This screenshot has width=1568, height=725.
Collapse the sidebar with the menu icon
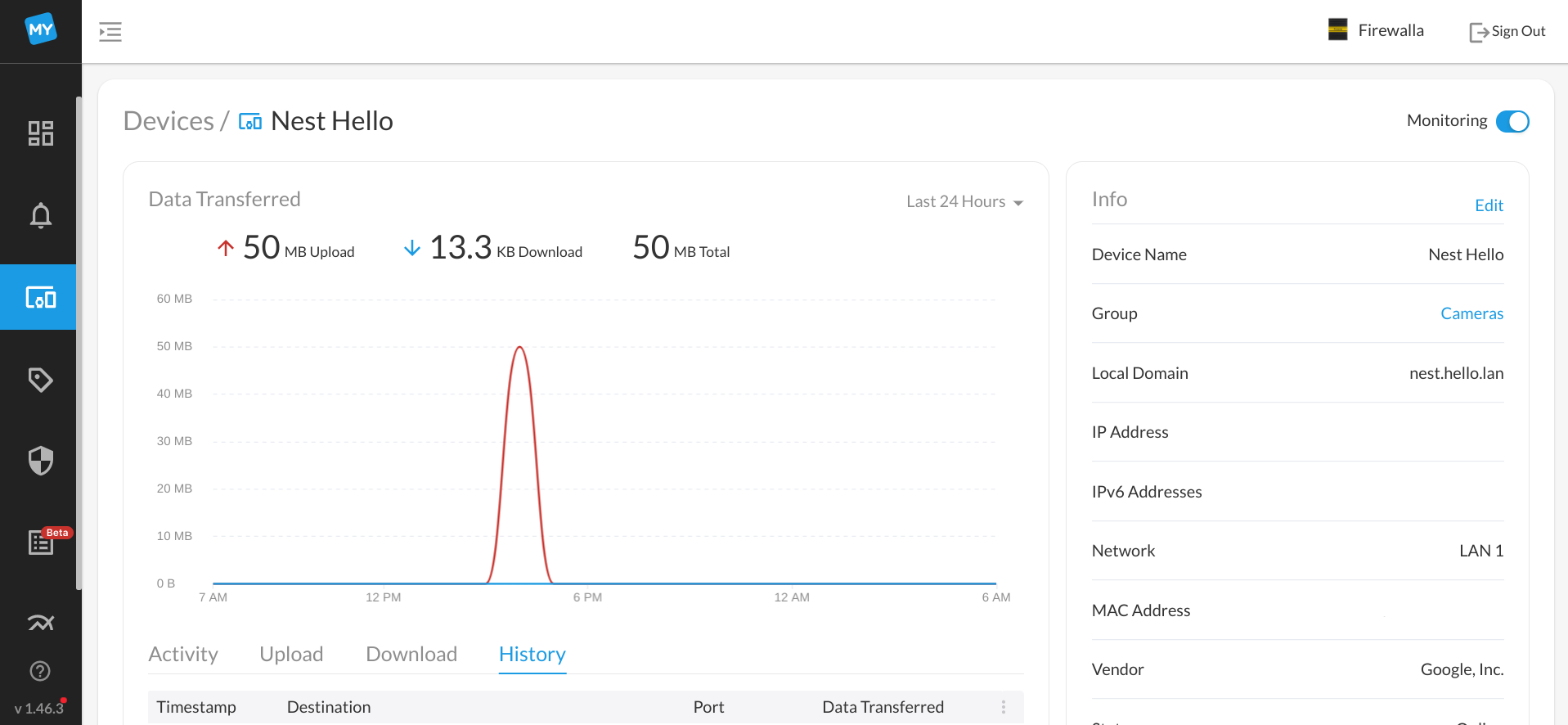tap(110, 32)
